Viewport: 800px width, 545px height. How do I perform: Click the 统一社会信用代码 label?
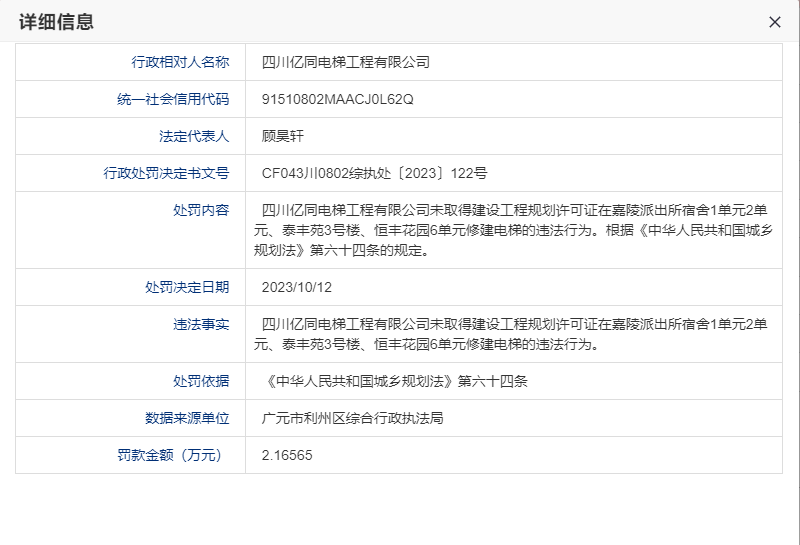click(x=173, y=99)
